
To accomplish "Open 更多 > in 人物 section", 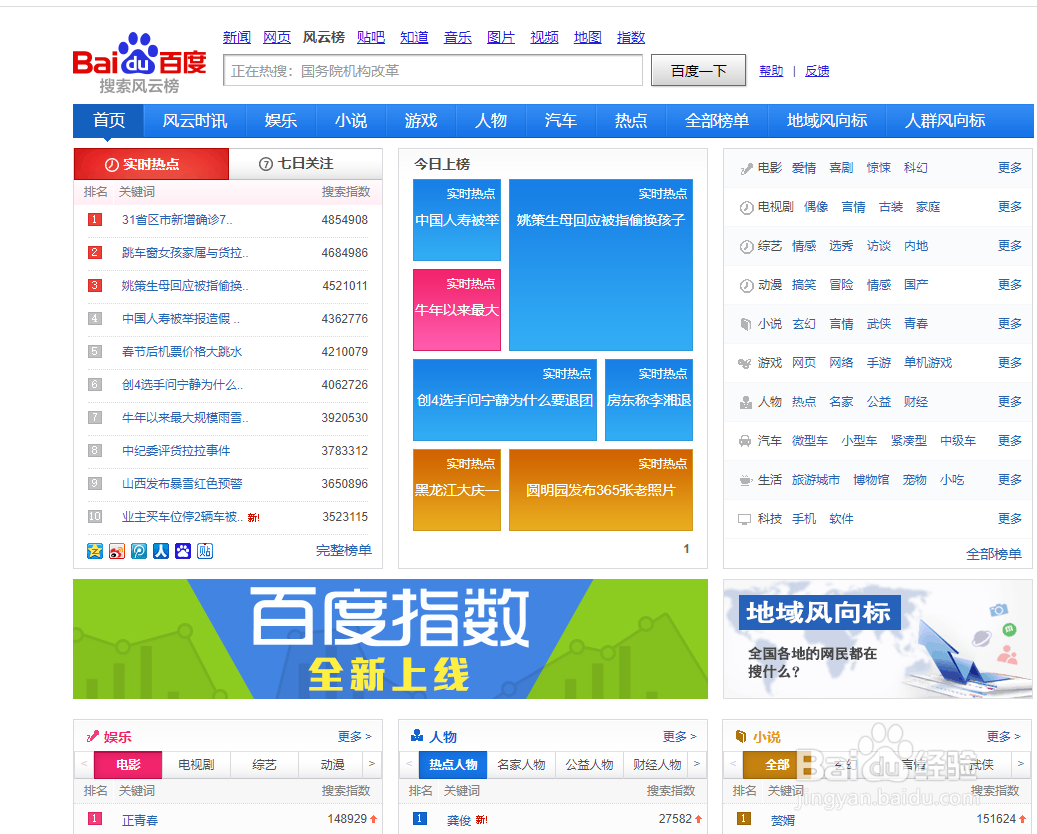I will click(x=680, y=736).
